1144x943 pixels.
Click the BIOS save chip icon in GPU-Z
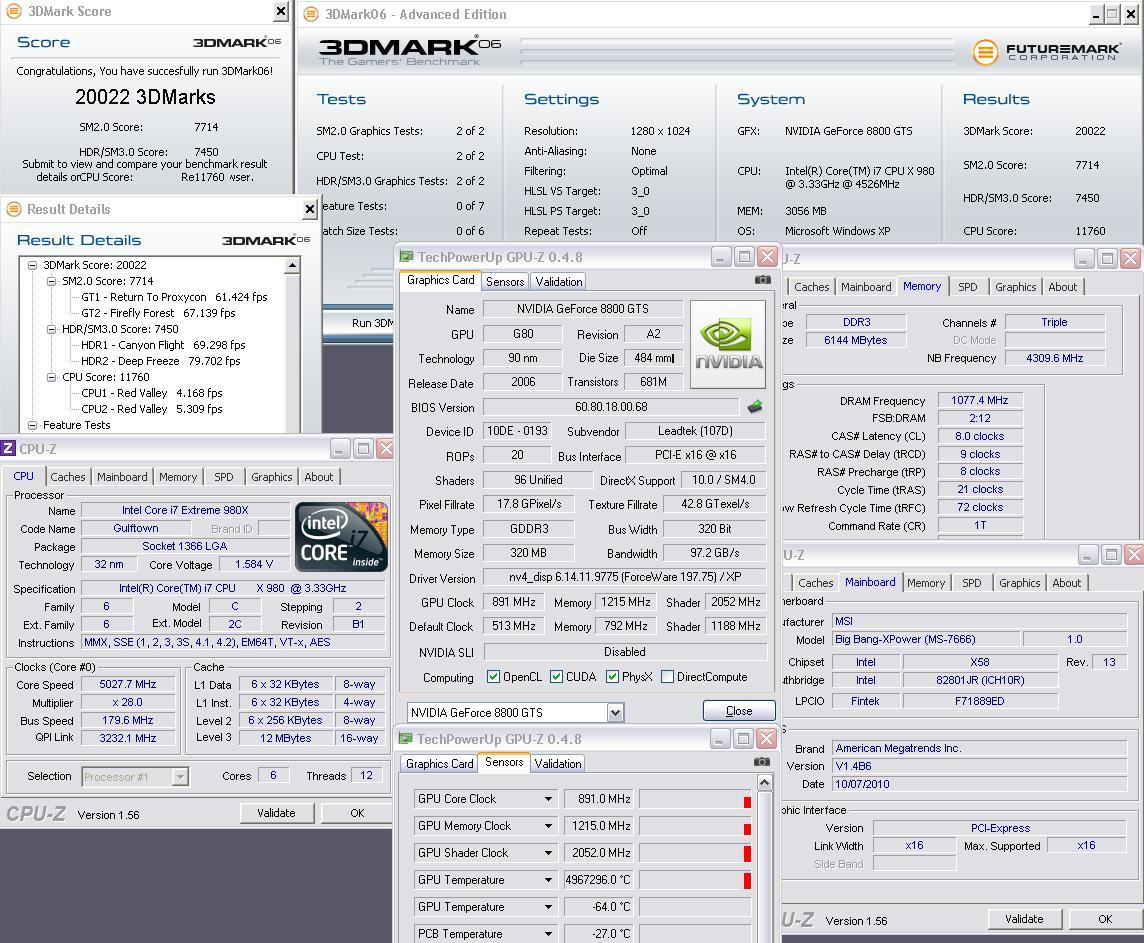point(754,406)
